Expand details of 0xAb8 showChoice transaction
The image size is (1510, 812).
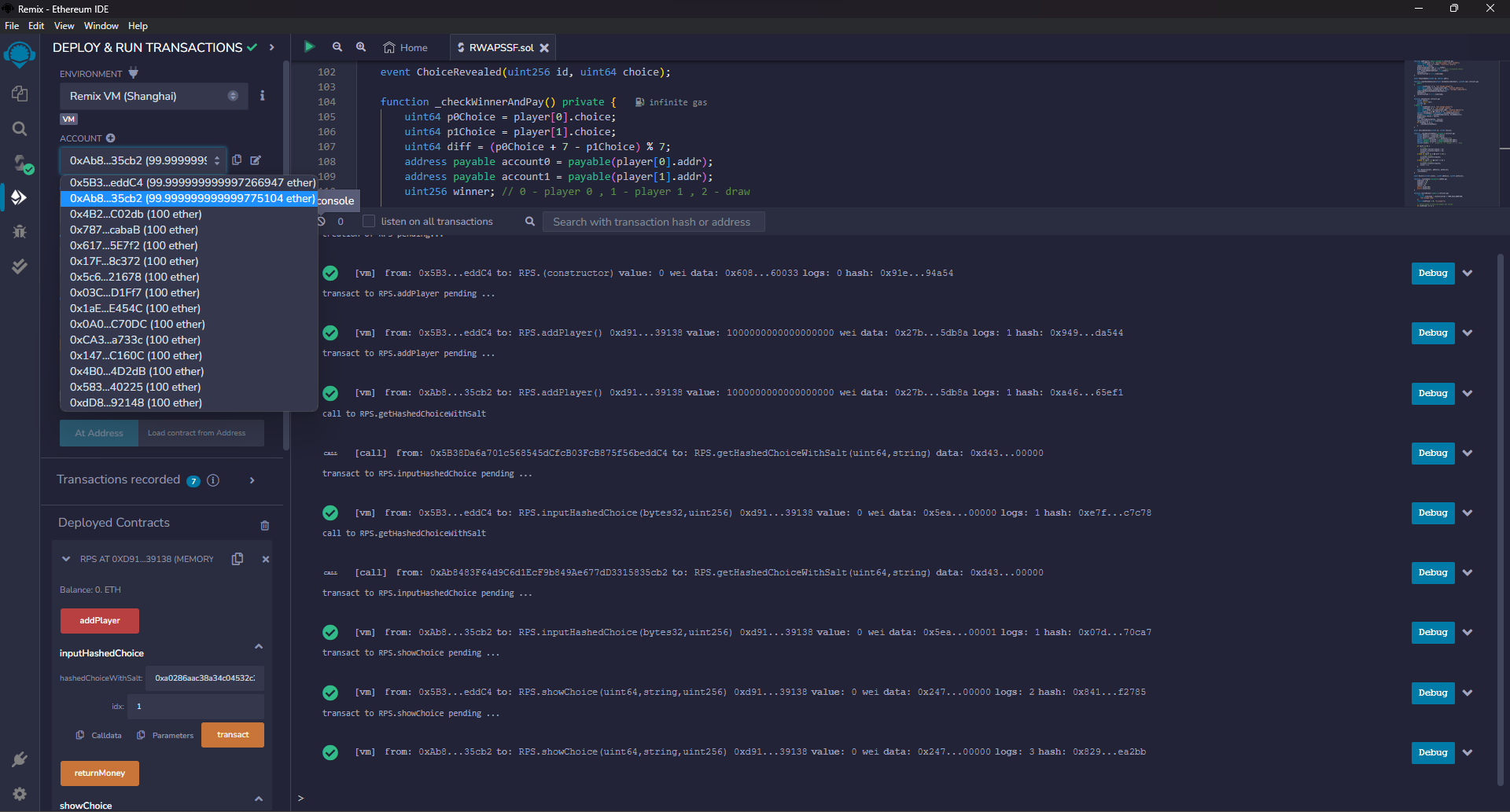pyautogui.click(x=1468, y=752)
